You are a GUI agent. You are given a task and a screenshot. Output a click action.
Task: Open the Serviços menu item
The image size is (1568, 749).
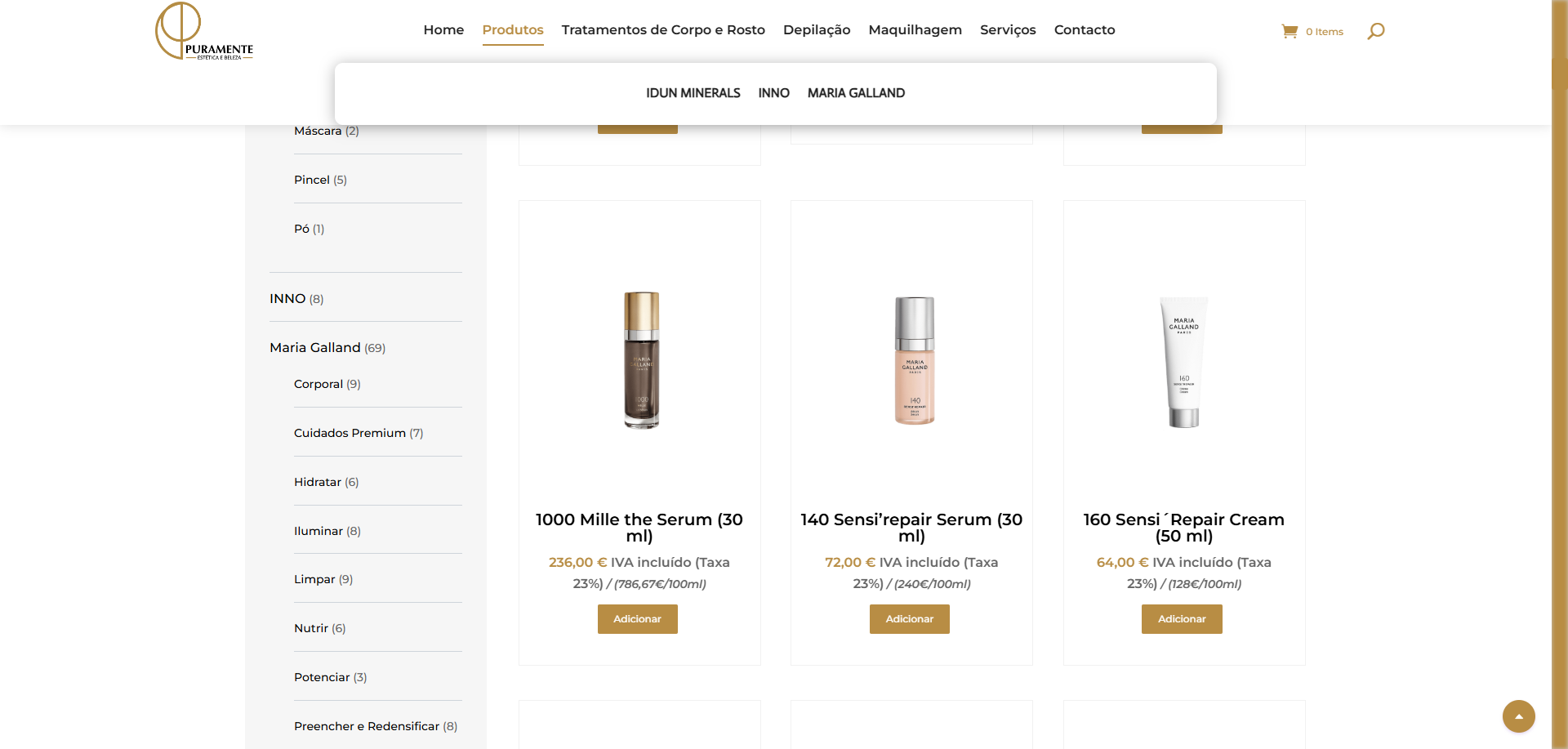1008,29
